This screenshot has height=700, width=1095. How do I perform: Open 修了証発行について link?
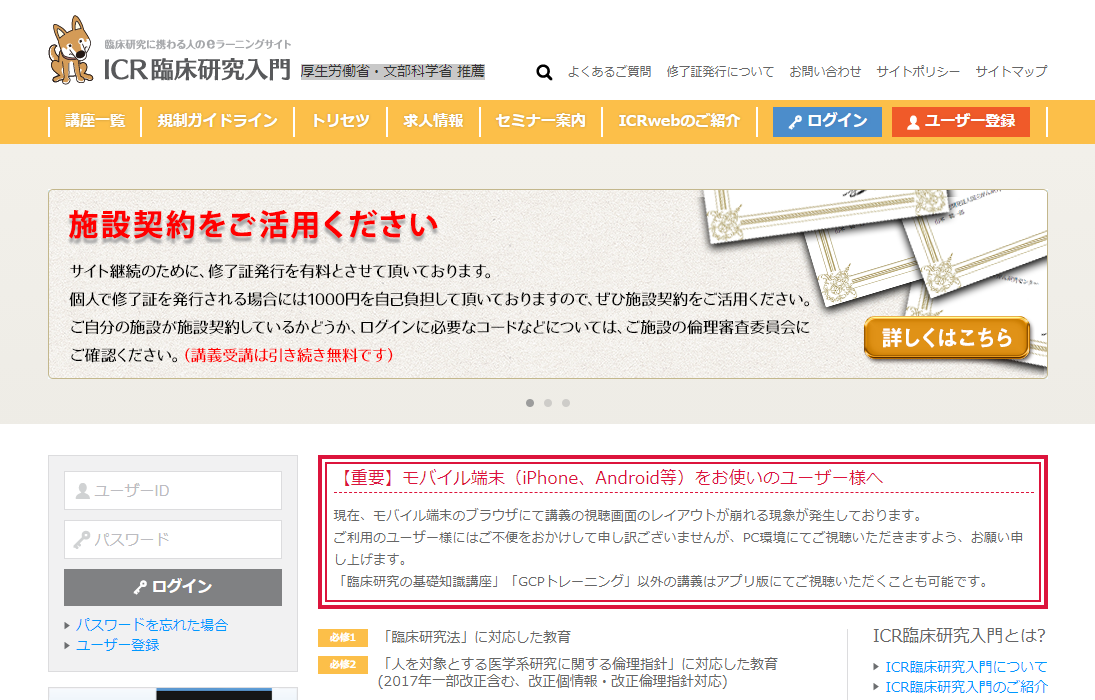point(720,71)
